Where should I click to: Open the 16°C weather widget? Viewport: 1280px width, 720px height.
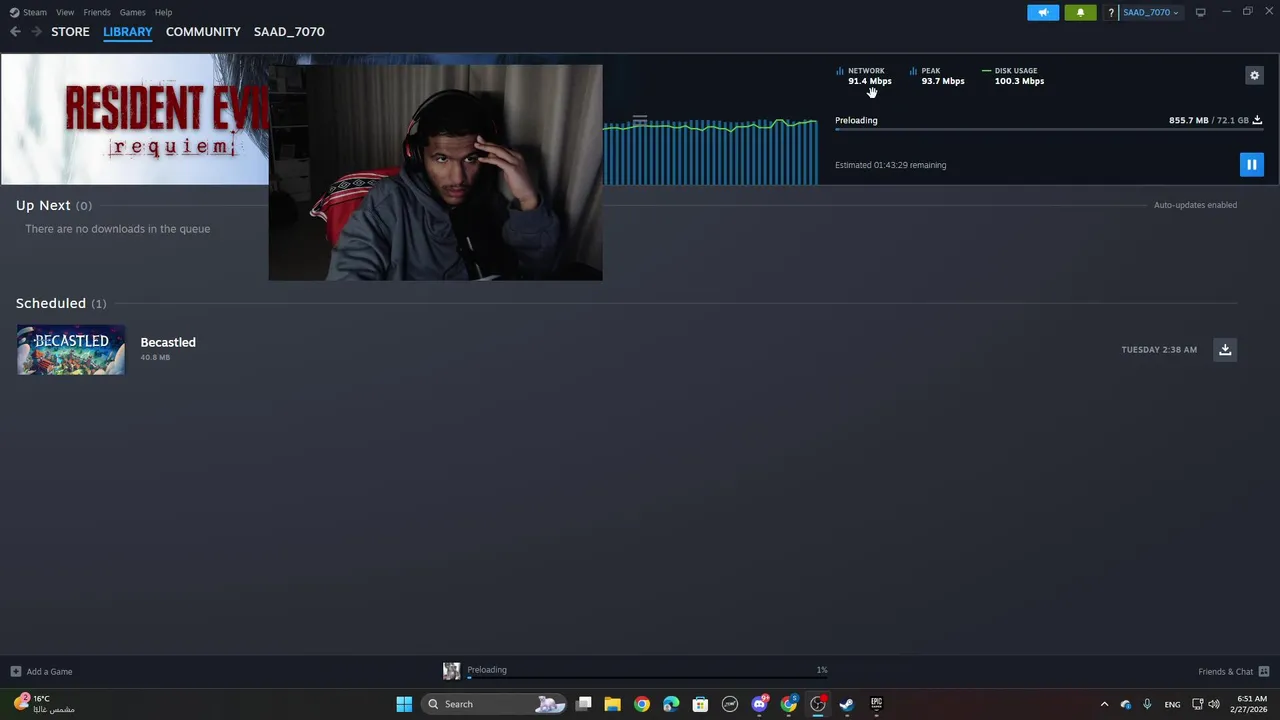[x=44, y=704]
